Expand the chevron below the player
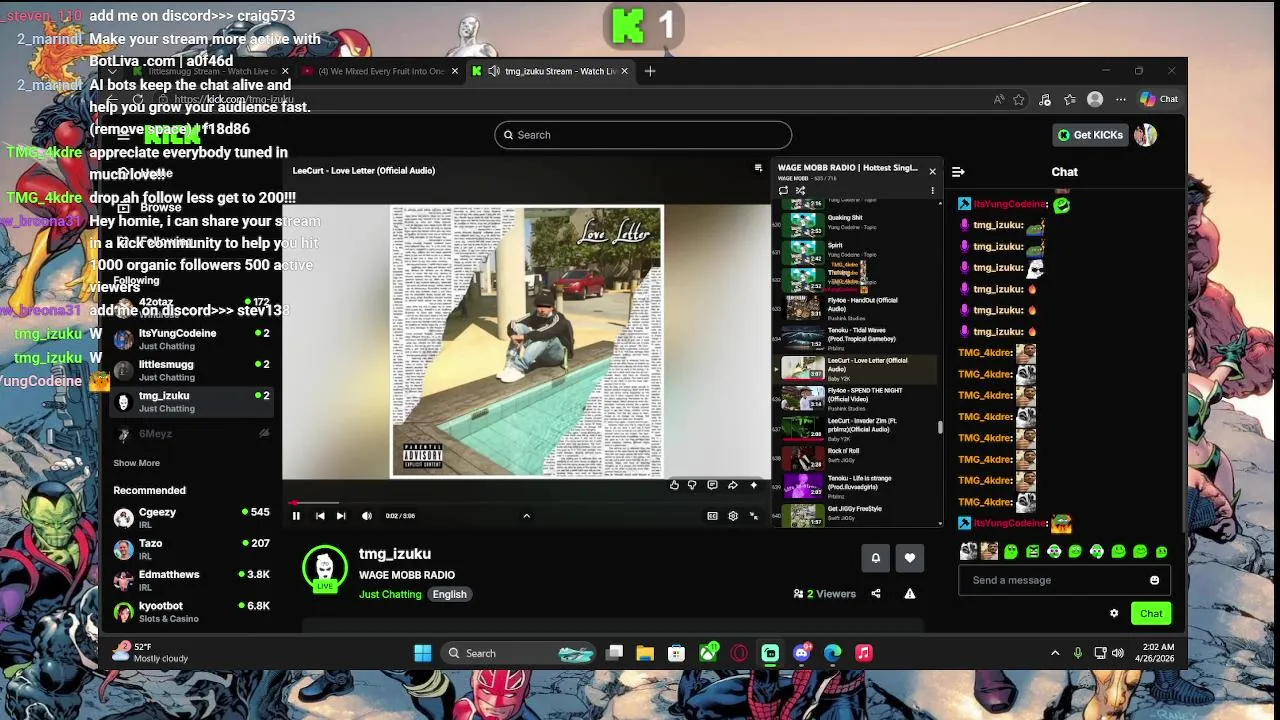Screen dimensions: 1280x720 coord(526,516)
